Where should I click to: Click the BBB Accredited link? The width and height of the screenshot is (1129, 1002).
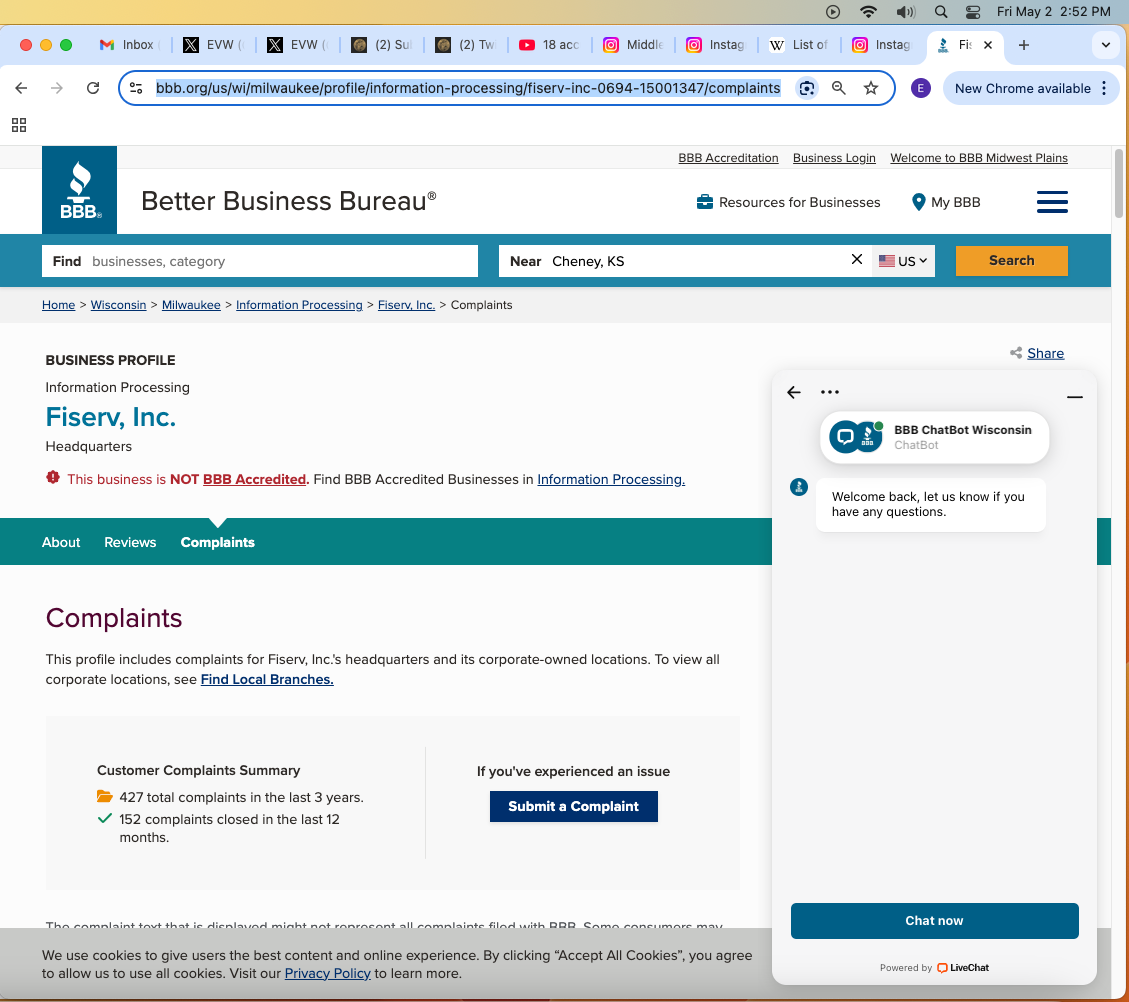coord(255,479)
